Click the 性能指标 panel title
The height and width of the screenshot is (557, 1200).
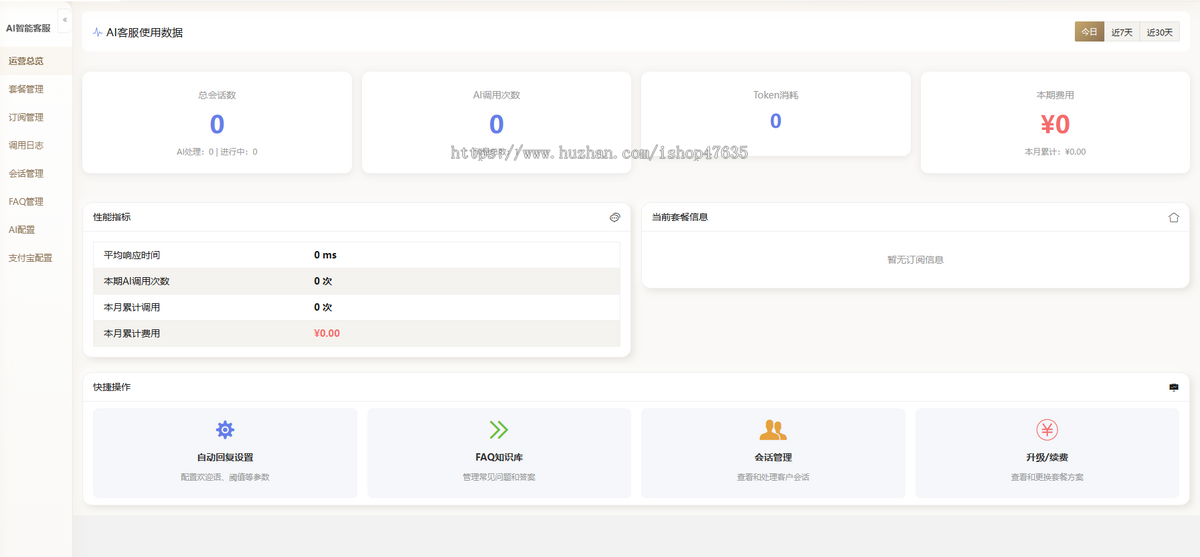click(112, 217)
